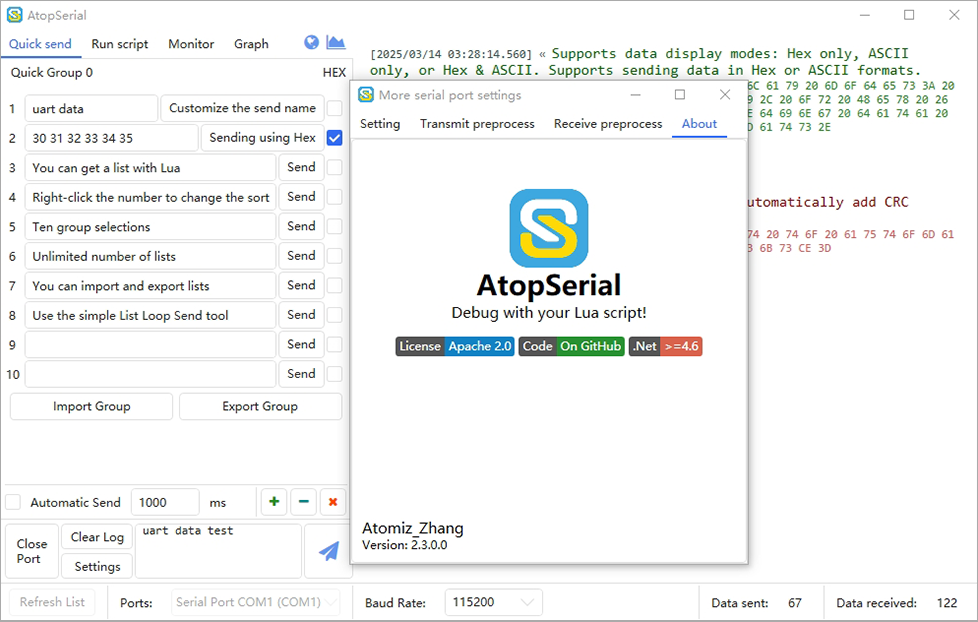Toggle HEX checkbox for row 7

335,285
